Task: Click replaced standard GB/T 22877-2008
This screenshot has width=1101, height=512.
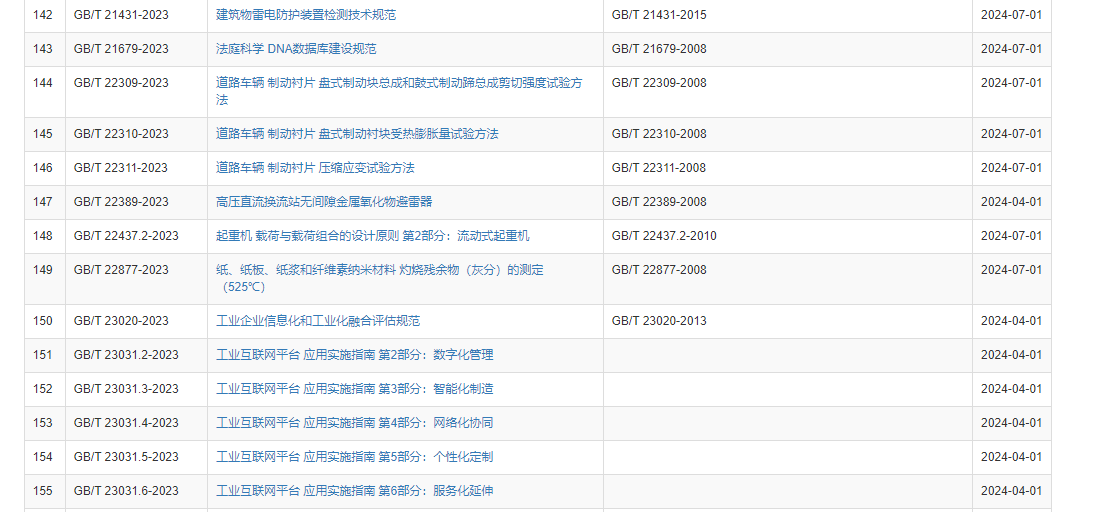Action: coord(659,270)
